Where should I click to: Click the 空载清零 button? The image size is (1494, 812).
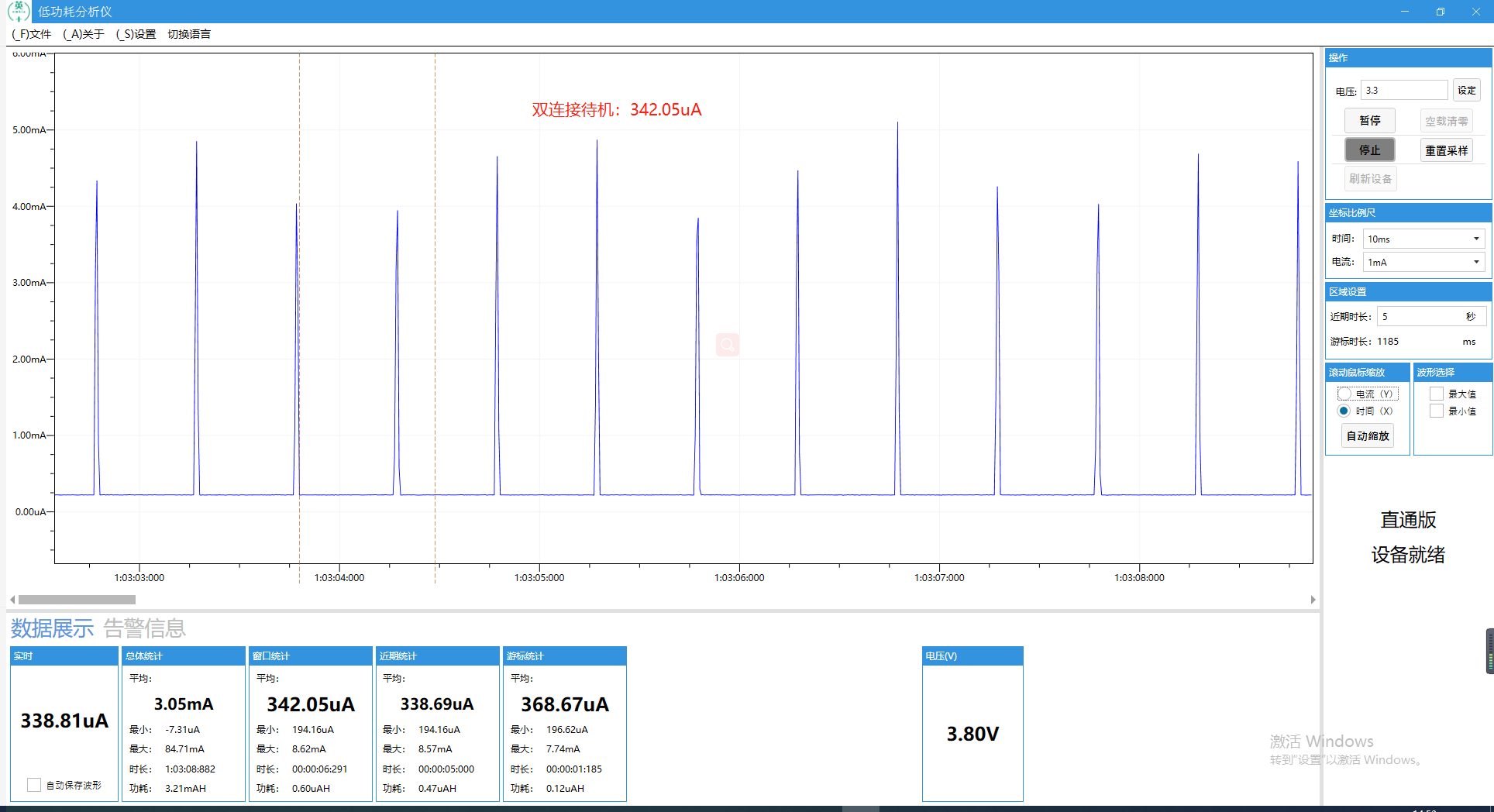point(1446,121)
